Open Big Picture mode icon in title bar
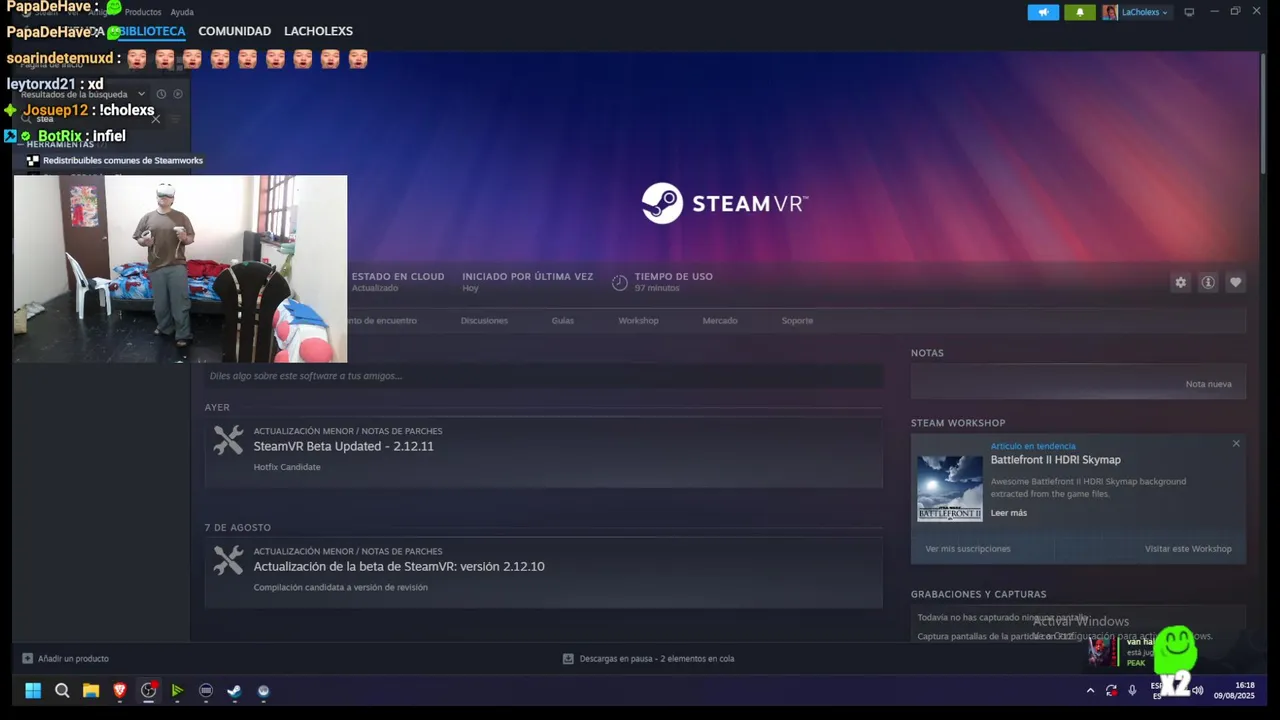 (x=1189, y=12)
